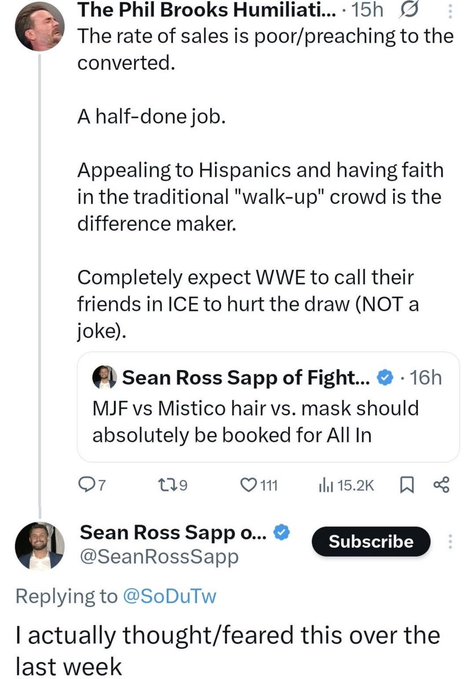This screenshot has height=679, width=475.
Task: Click verified badge next to Sean Ross Sapp o...
Action: click(282, 532)
